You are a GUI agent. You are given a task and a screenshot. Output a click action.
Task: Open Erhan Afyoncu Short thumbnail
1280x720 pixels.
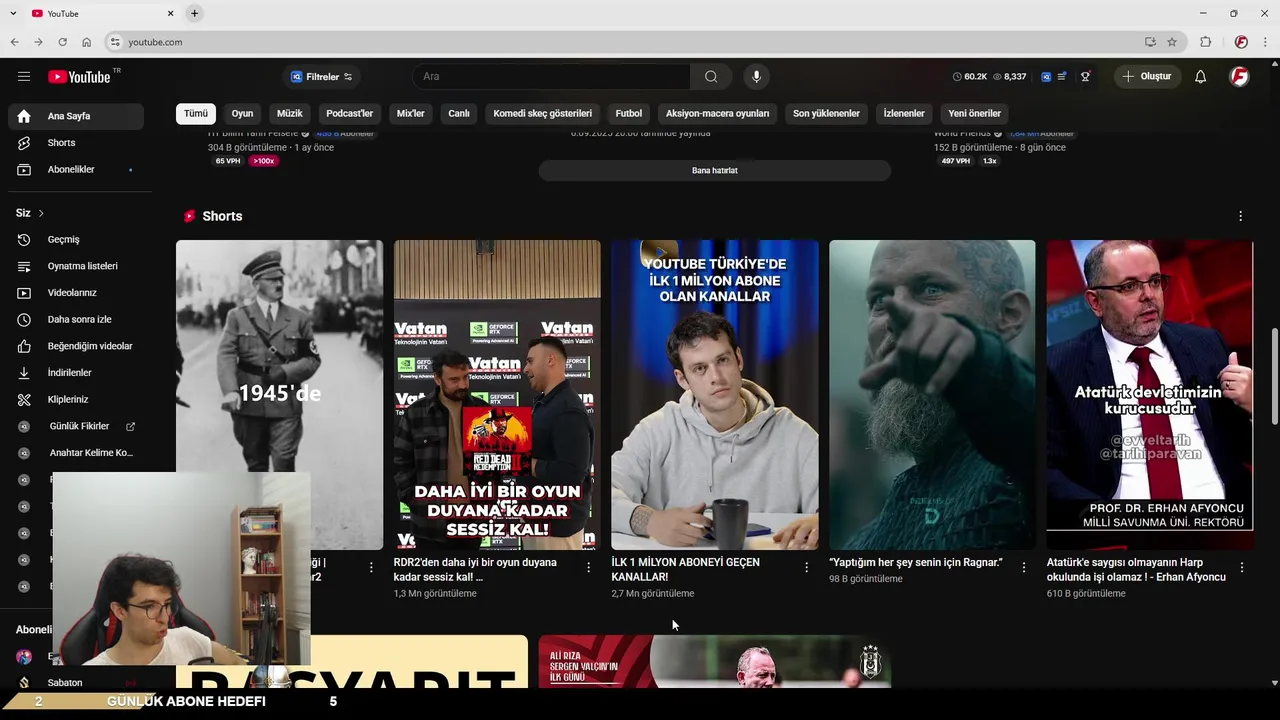click(1150, 394)
